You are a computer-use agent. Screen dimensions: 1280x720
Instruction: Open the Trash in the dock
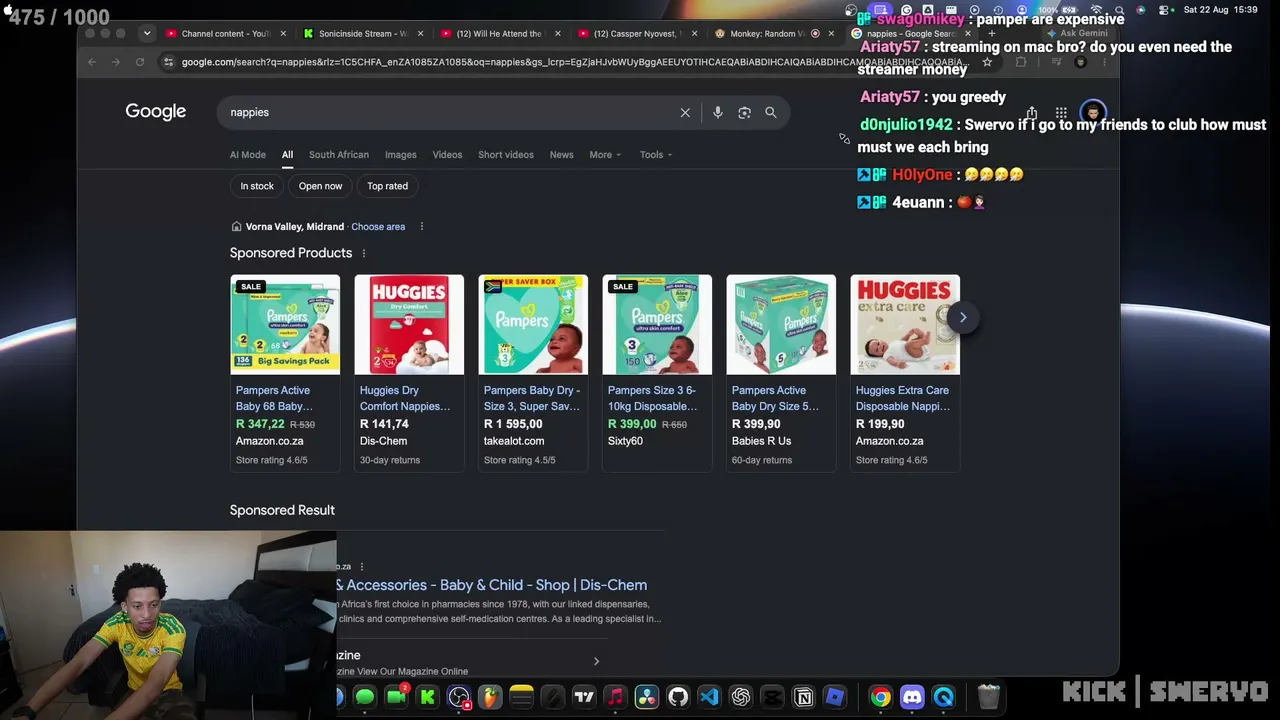[x=988, y=697]
